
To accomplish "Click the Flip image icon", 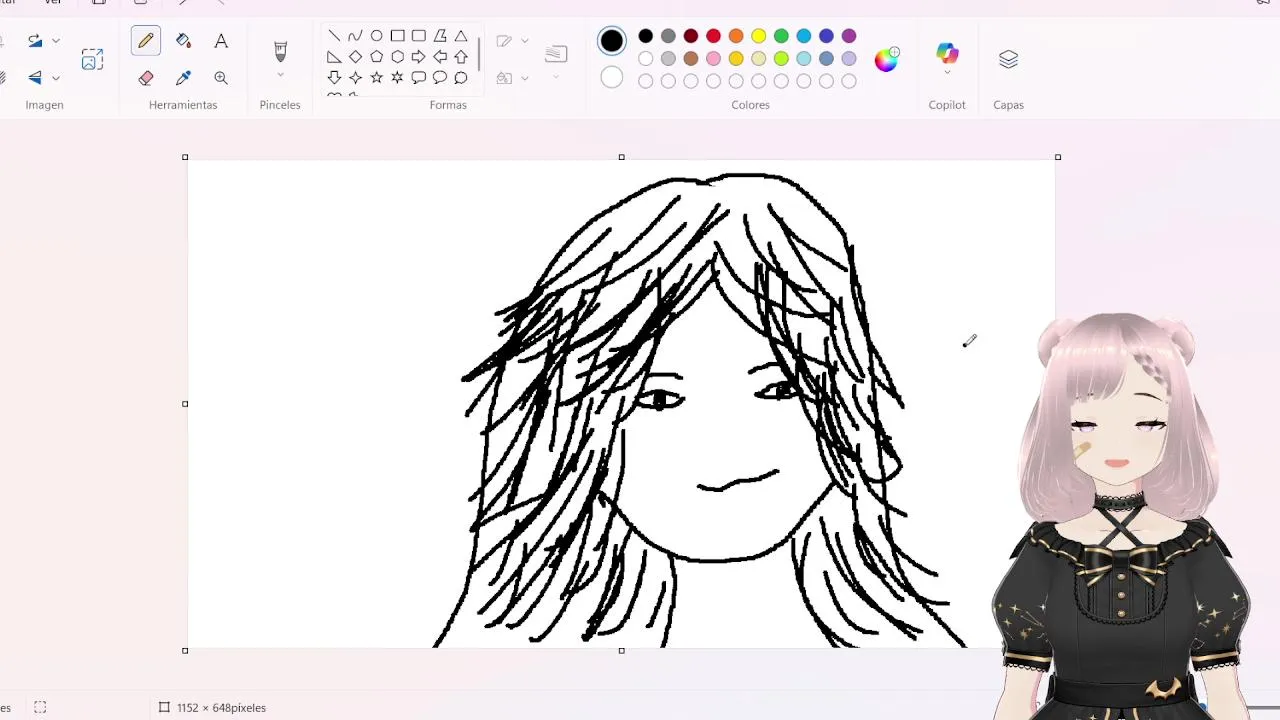I will tap(35, 78).
